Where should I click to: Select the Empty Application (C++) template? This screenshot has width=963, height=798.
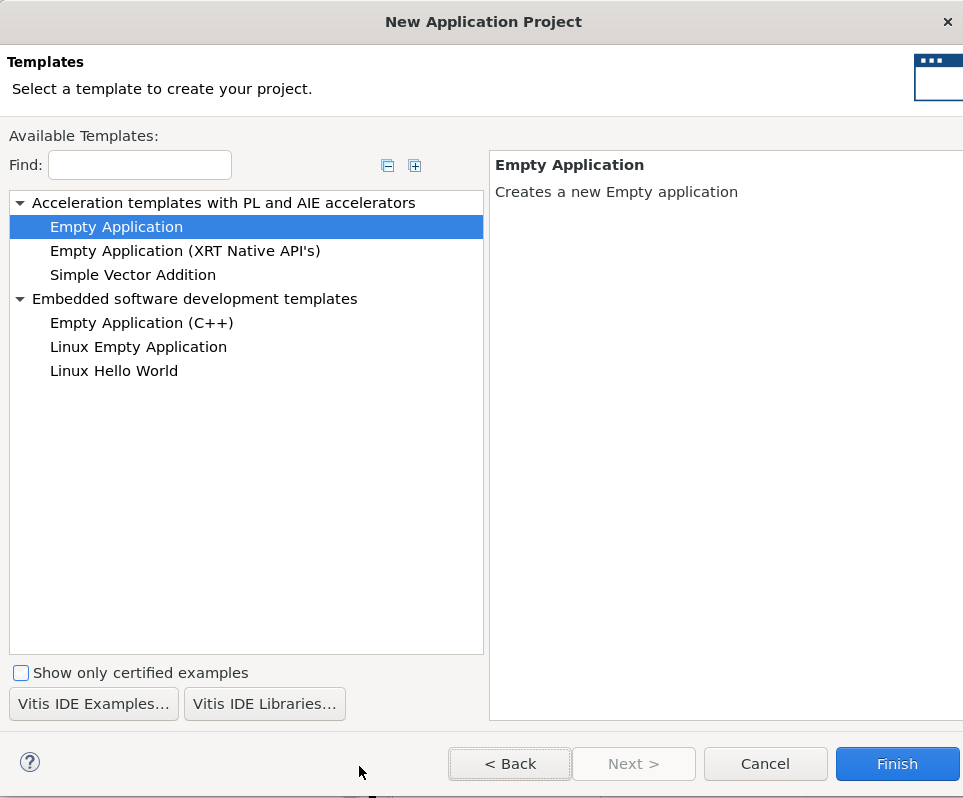(141, 323)
